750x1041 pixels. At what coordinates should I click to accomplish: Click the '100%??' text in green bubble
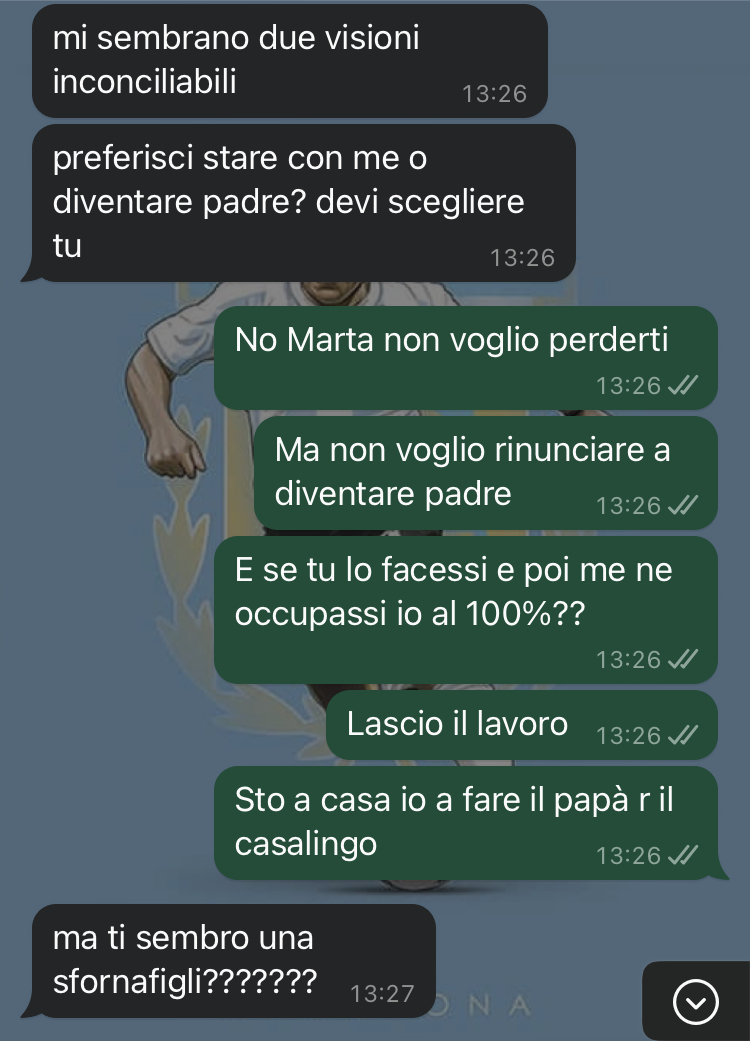(x=525, y=613)
